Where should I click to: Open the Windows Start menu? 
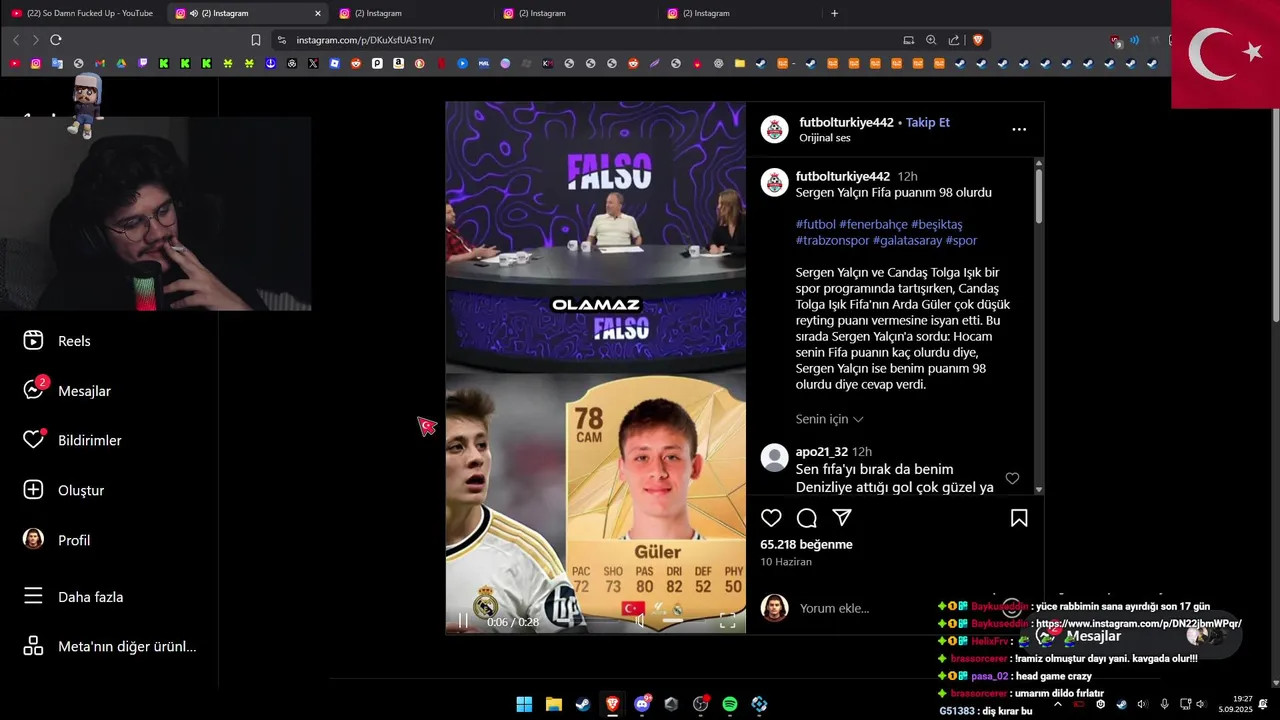coord(524,704)
